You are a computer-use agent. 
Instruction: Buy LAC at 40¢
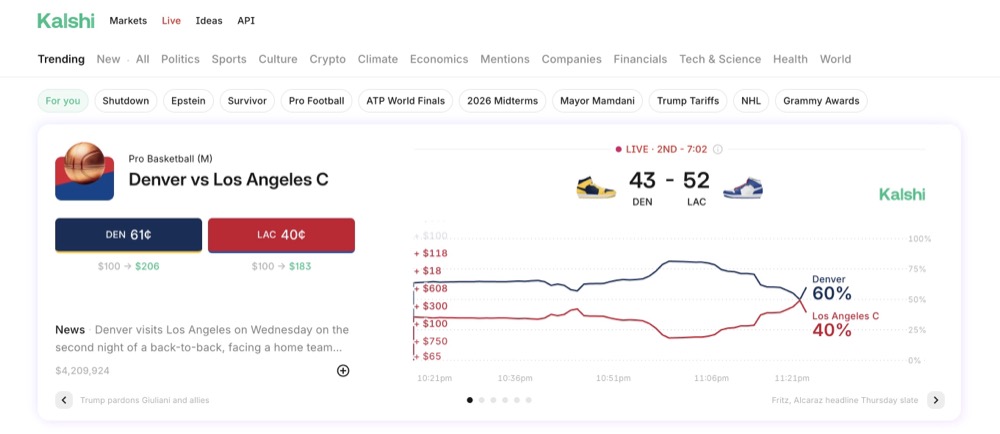(x=281, y=235)
